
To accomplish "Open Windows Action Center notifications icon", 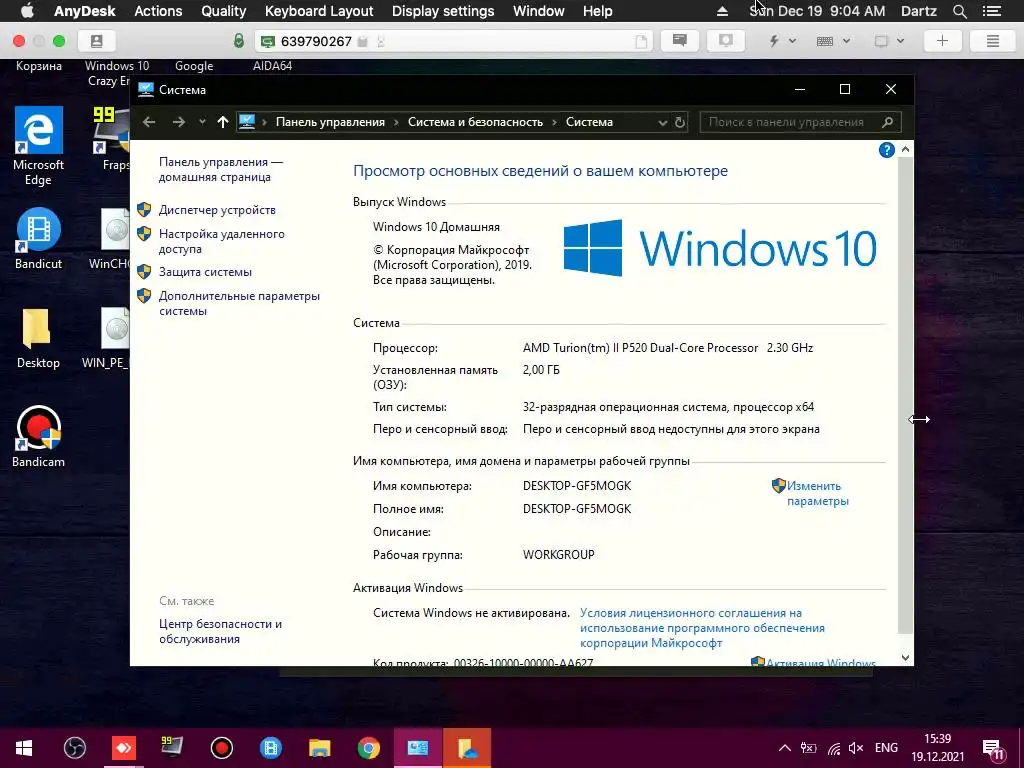I will [x=995, y=749].
